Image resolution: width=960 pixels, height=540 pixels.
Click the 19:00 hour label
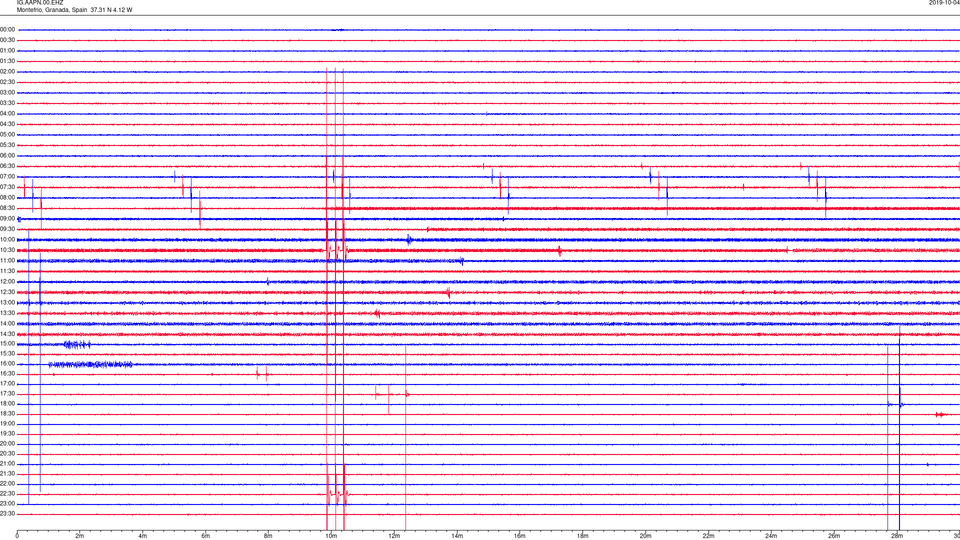7,424
